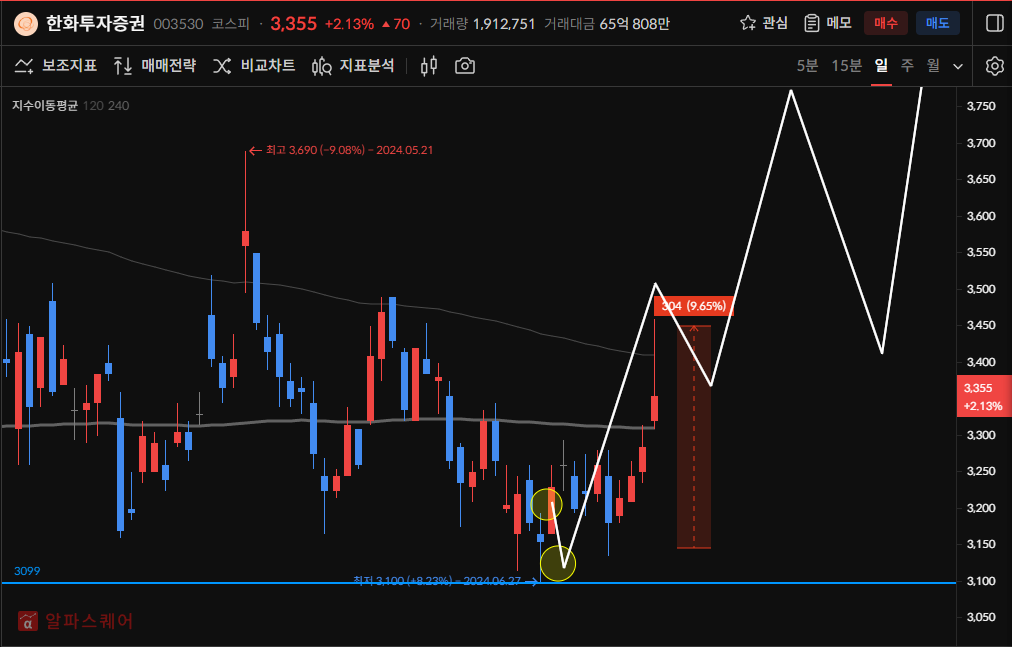The image size is (1012, 647).
Task: Click the stock name 한화투자증권
Action: coord(95,24)
